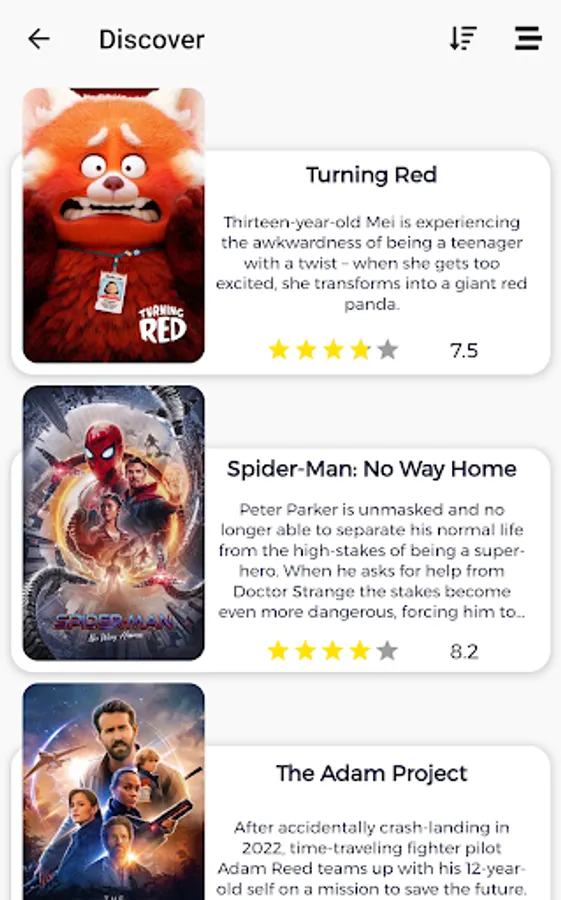Viewport: 561px width, 900px height.
Task: Select the grey fifth star on Spider-Man
Action: [x=388, y=650]
